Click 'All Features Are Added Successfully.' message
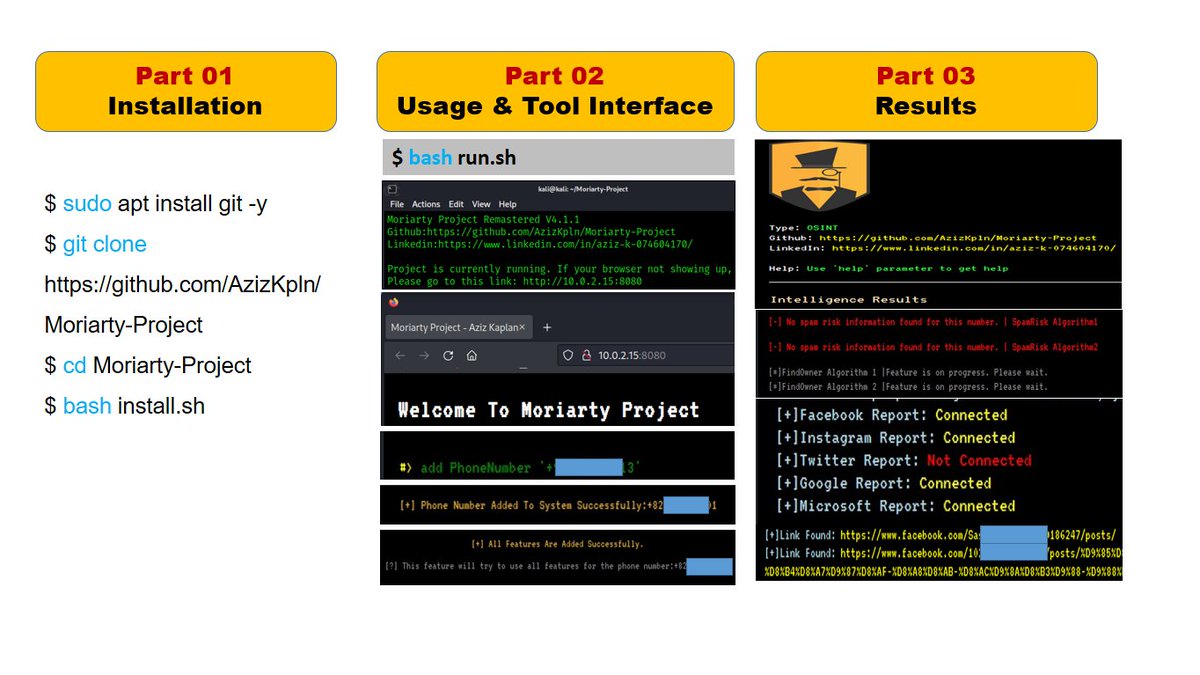Image resolution: width=1200 pixels, height=675 pixels. [x=557, y=544]
